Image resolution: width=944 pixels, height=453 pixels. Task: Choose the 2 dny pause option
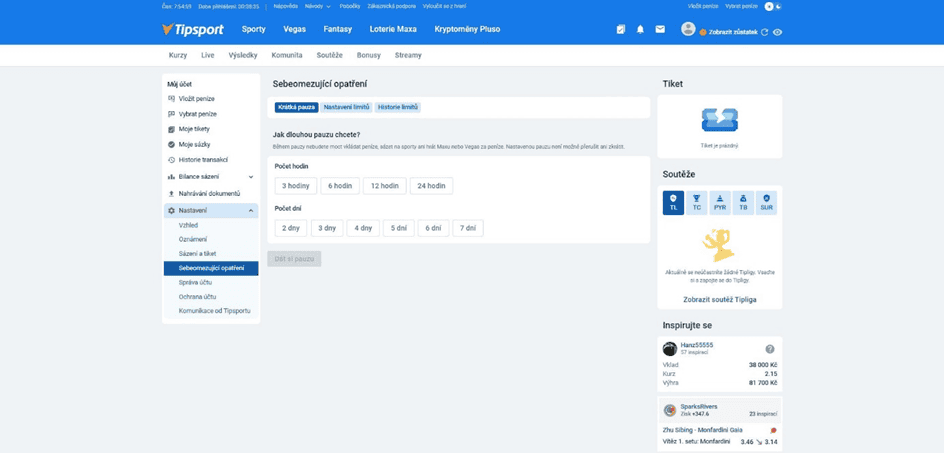click(x=291, y=228)
